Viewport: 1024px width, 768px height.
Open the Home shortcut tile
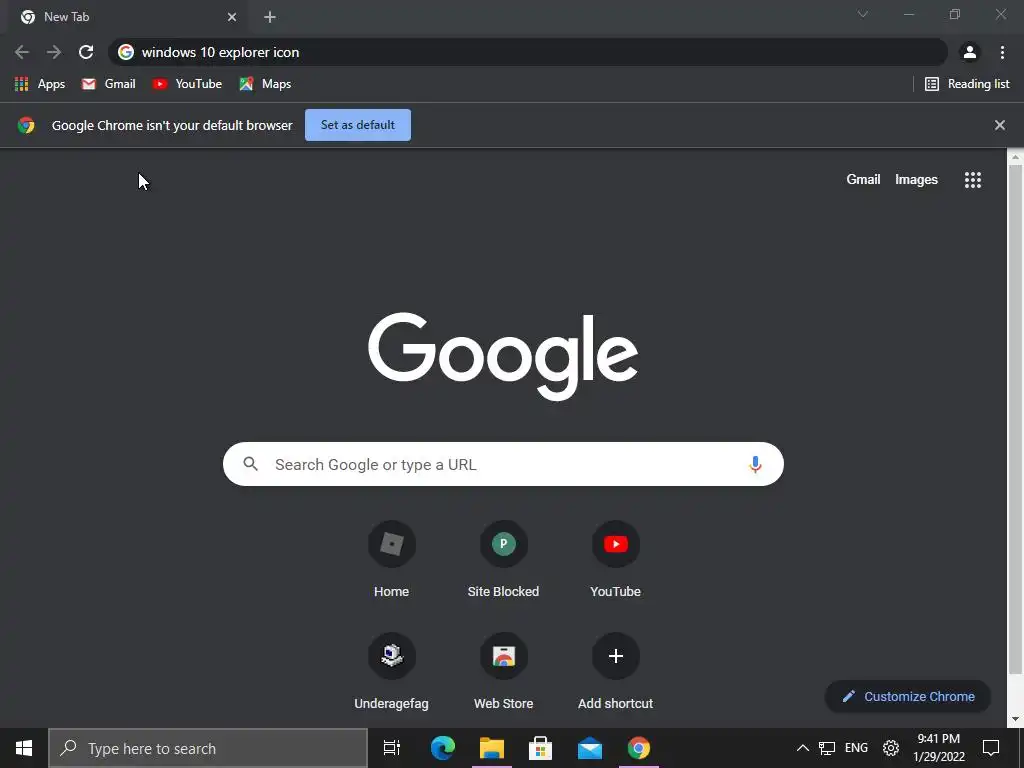[392, 560]
